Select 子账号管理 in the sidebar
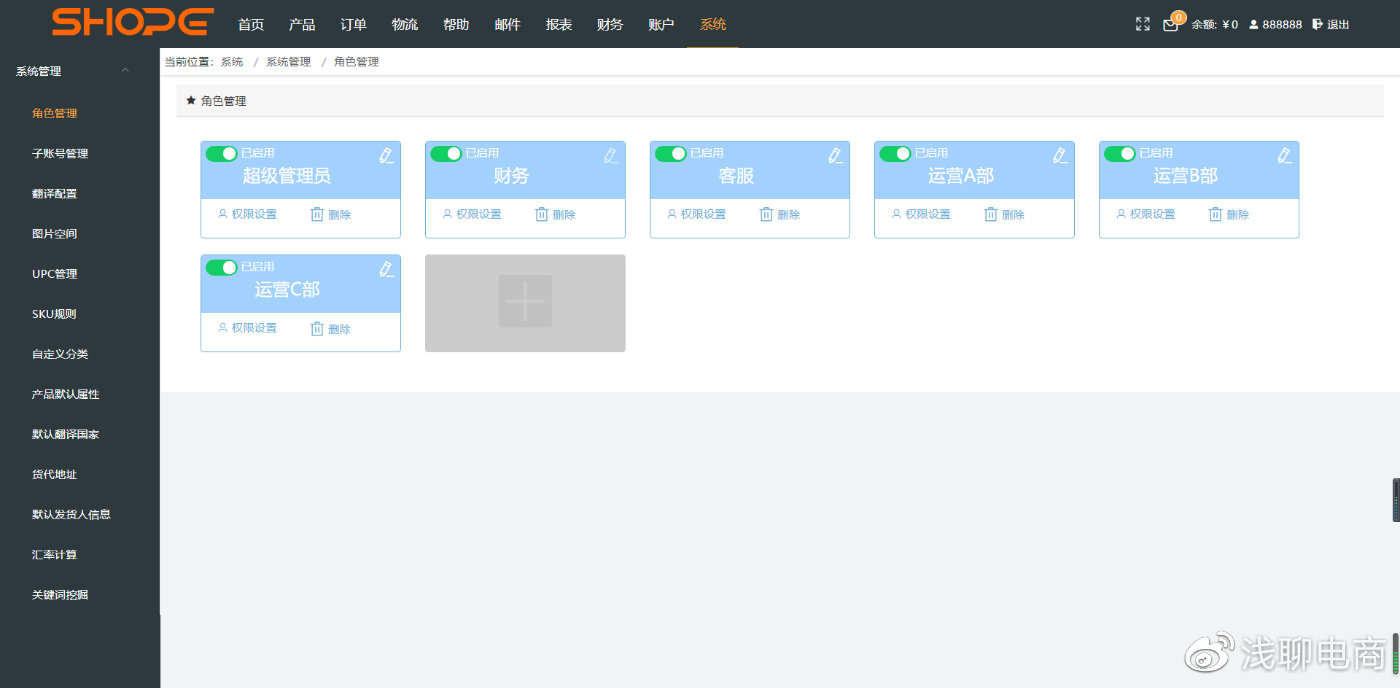Screen dimensions: 1400x688 tap(60, 154)
